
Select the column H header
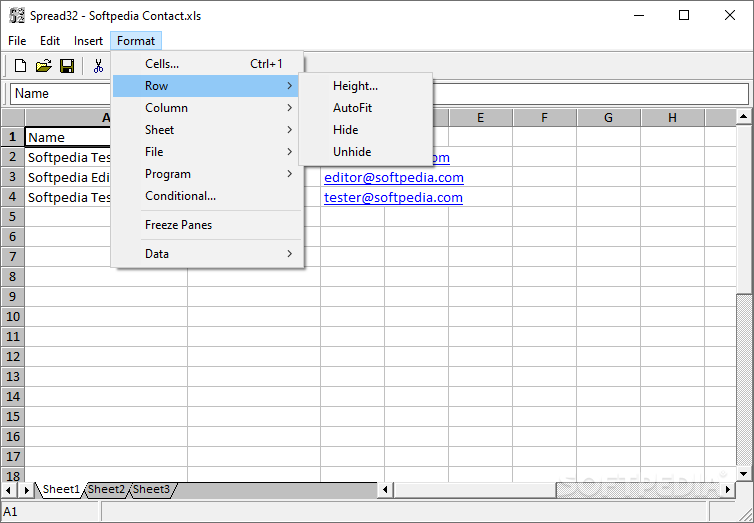(672, 118)
